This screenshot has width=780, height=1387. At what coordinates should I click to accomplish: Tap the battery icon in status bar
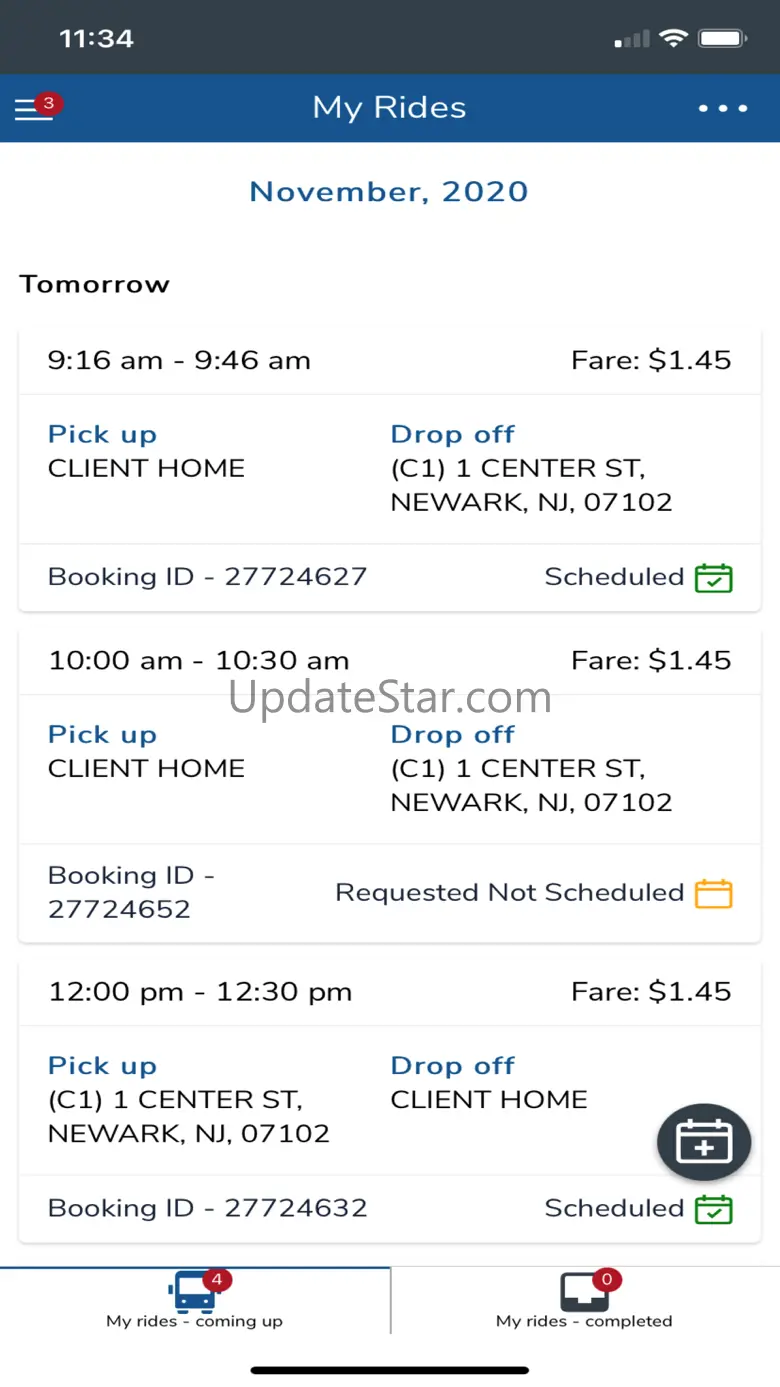(x=723, y=39)
